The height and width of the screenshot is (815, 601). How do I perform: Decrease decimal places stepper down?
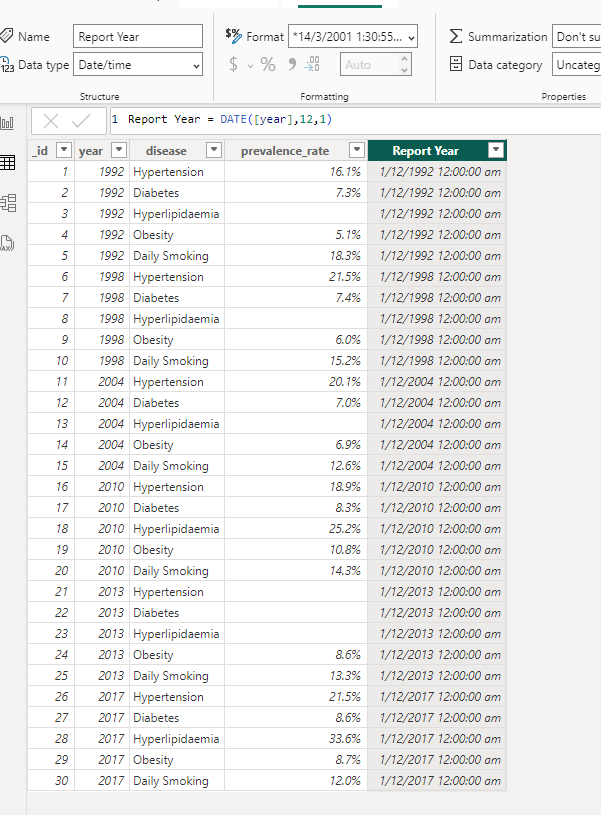click(404, 71)
